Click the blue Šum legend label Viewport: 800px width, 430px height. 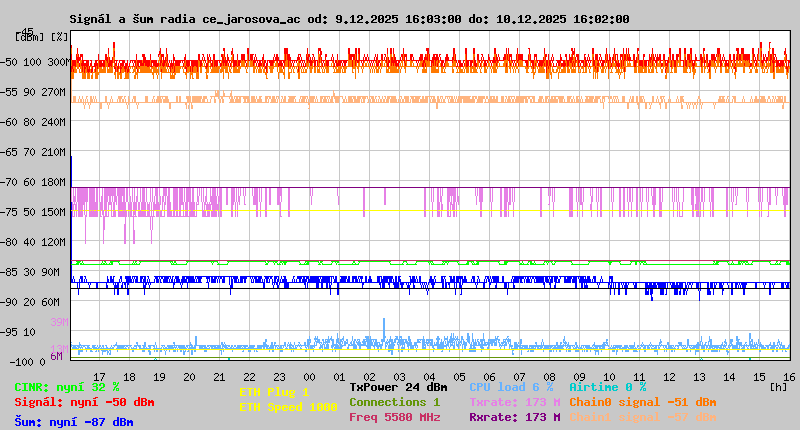73,421
